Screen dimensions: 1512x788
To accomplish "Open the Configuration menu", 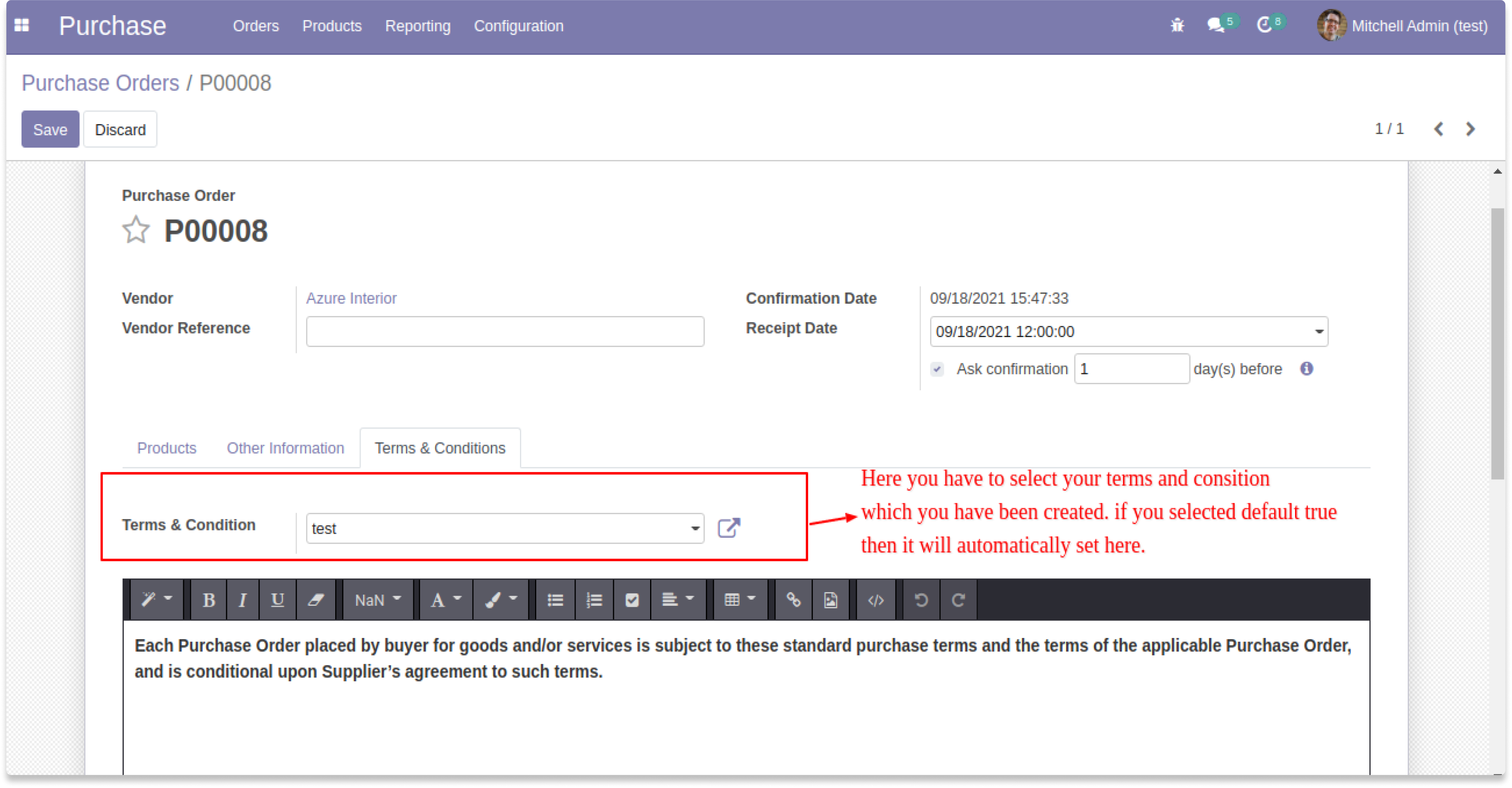I will coord(518,26).
